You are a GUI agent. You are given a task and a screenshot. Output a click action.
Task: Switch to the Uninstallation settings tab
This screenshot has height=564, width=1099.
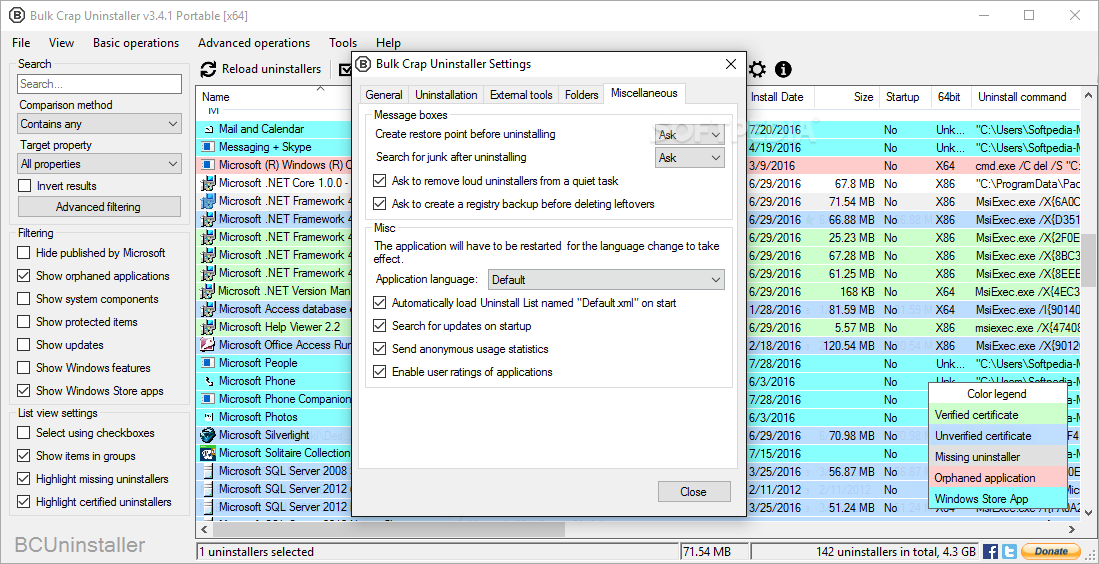click(x=446, y=95)
